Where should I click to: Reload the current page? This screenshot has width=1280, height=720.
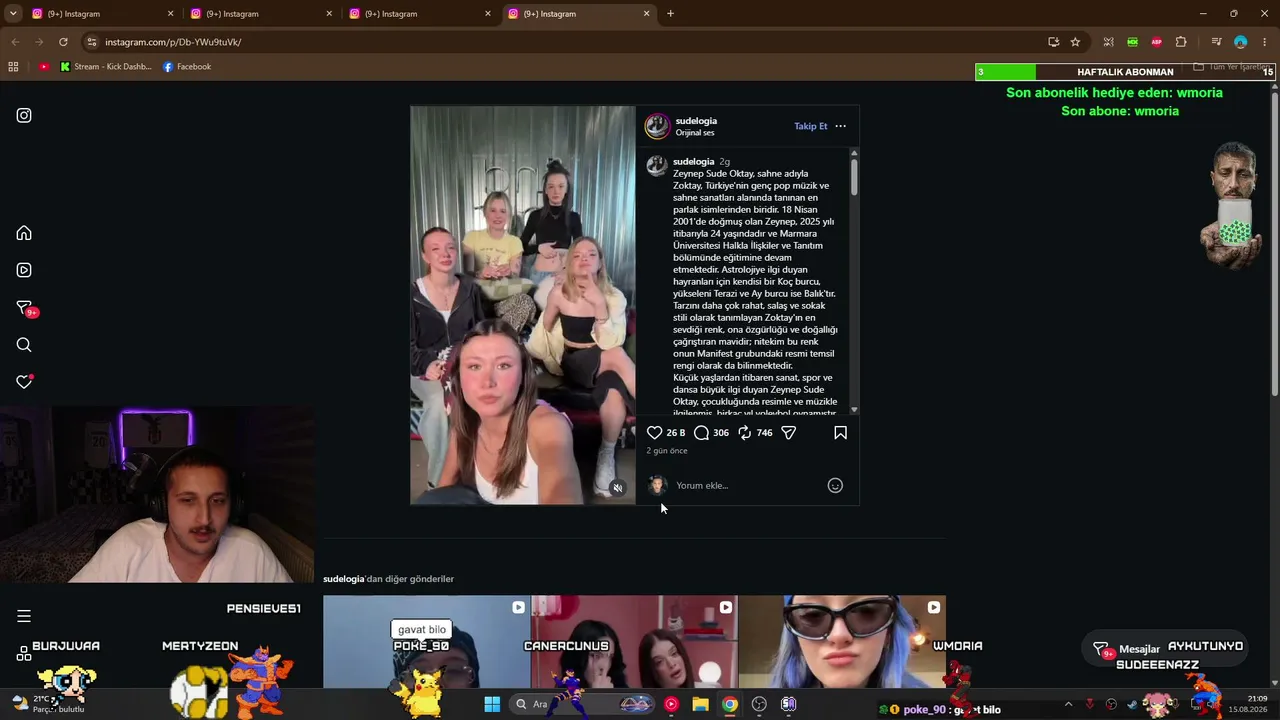coord(63,42)
